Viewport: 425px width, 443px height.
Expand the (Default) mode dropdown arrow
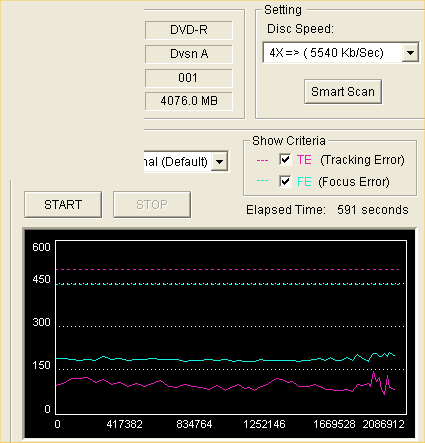(219, 162)
